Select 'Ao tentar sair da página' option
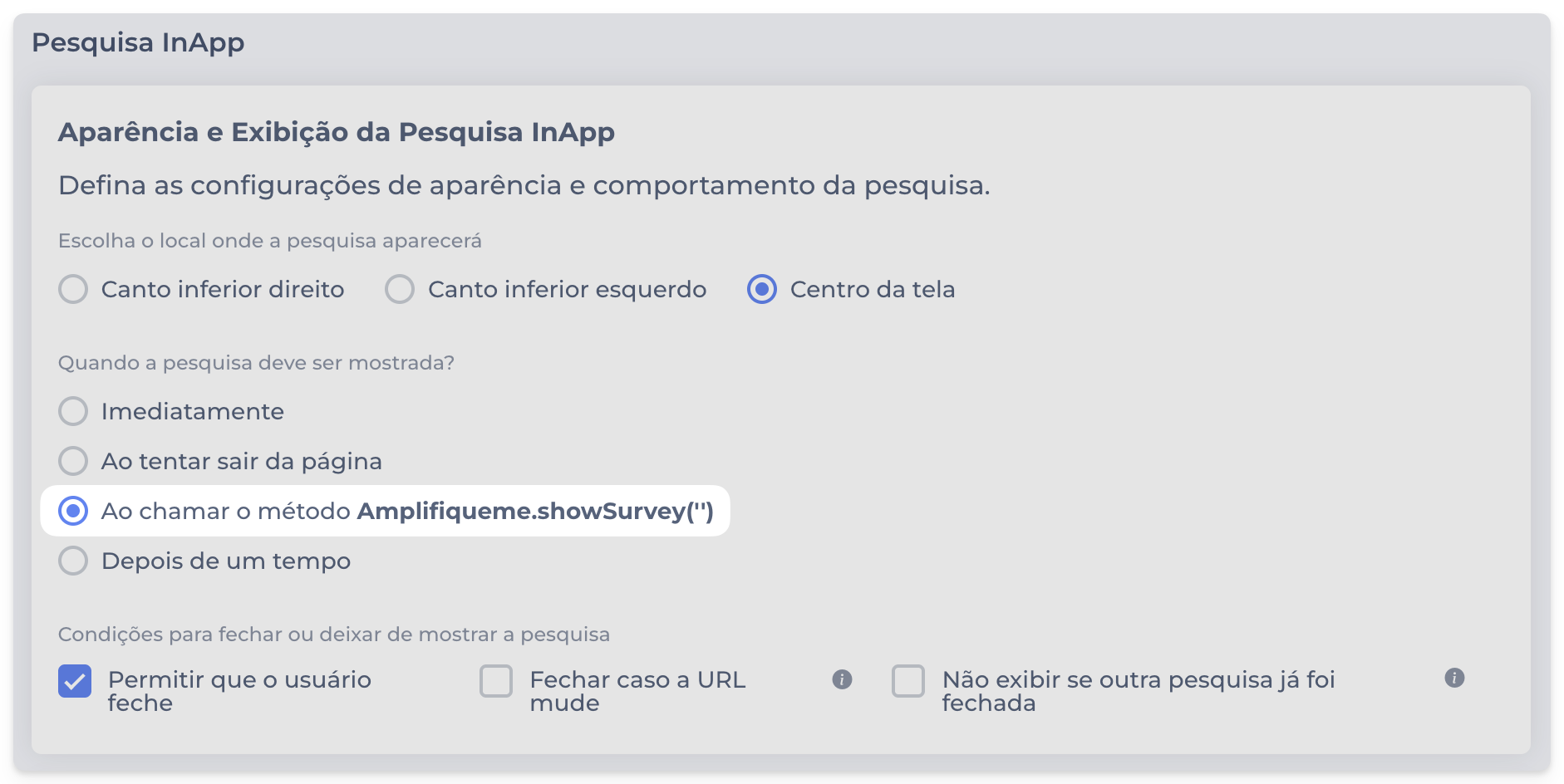This screenshot has width=1564, height=784. (73, 461)
